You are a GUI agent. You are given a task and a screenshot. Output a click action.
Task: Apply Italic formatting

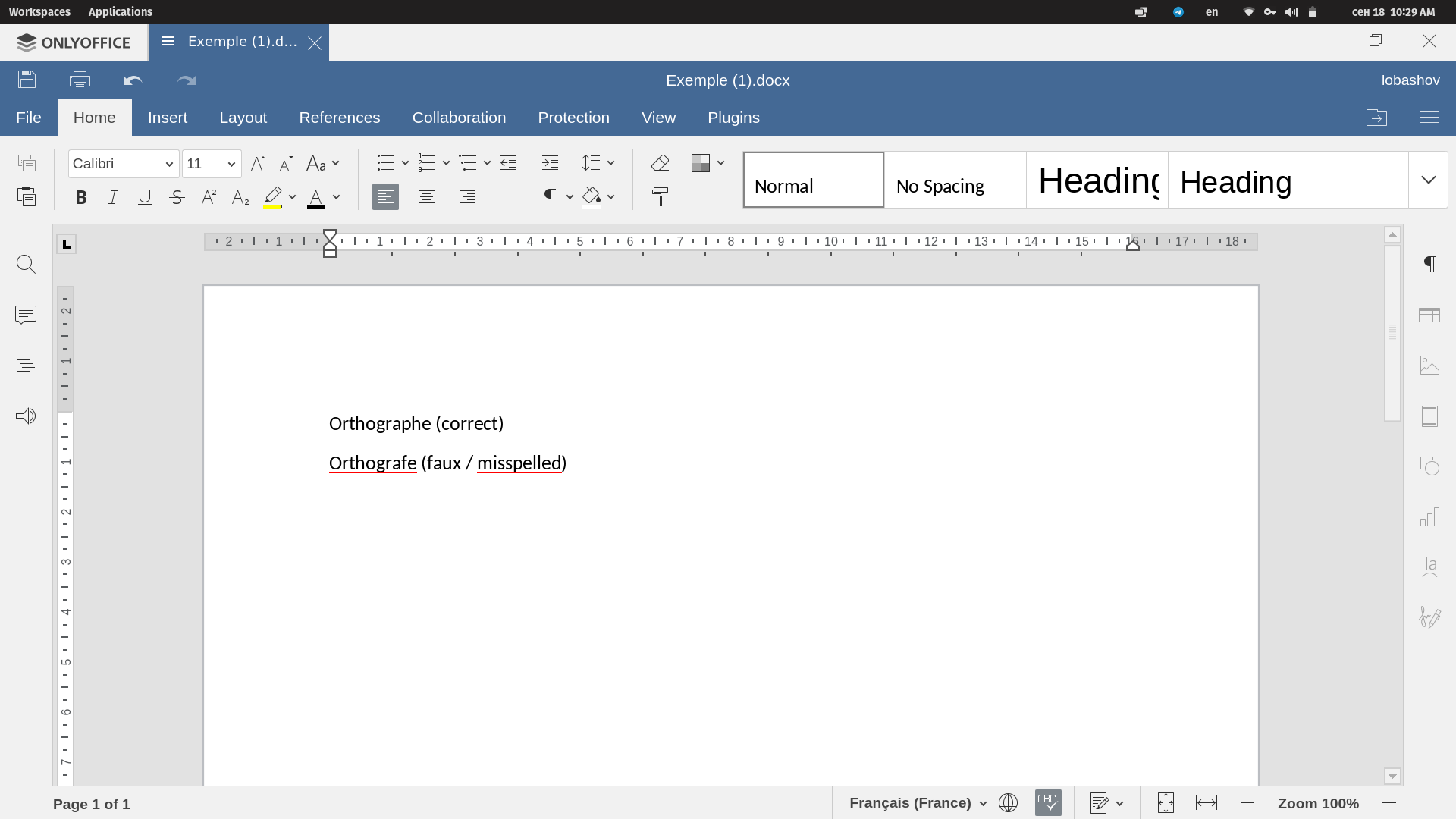coord(112,197)
